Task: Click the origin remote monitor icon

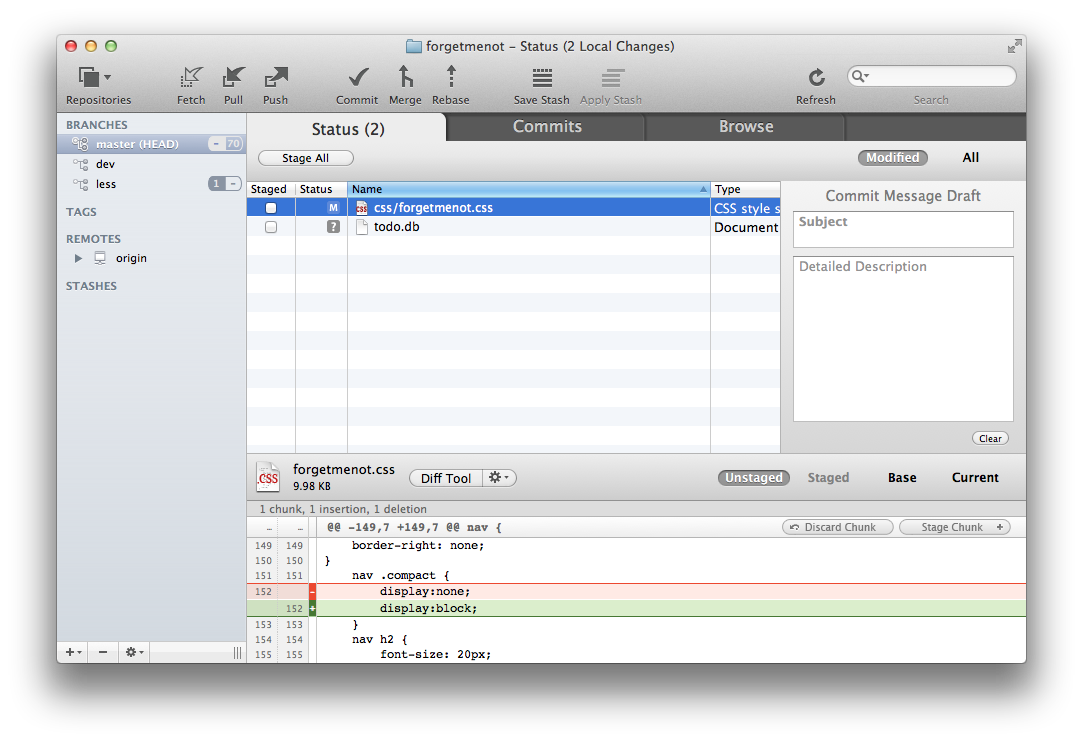Action: 100,258
